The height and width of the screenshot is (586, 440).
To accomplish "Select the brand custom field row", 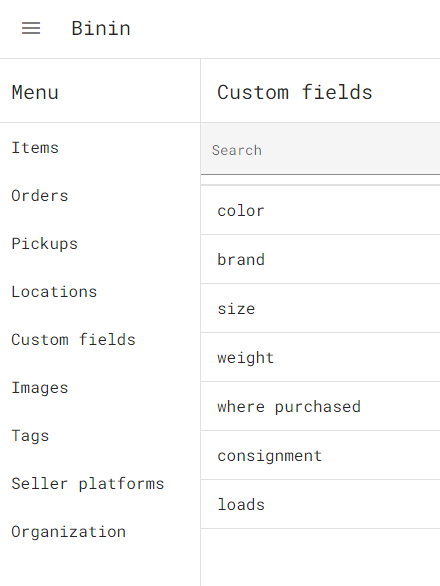I will [x=320, y=259].
